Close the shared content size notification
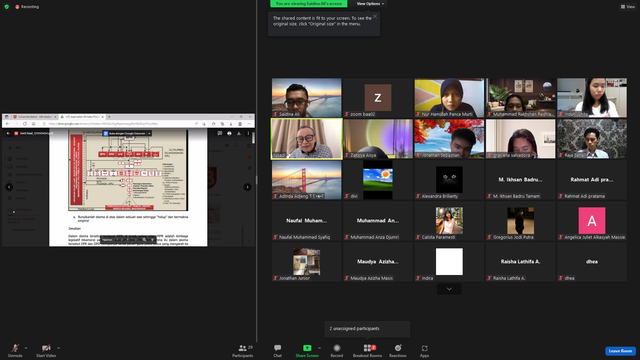640x360 pixels. tap(375, 16)
